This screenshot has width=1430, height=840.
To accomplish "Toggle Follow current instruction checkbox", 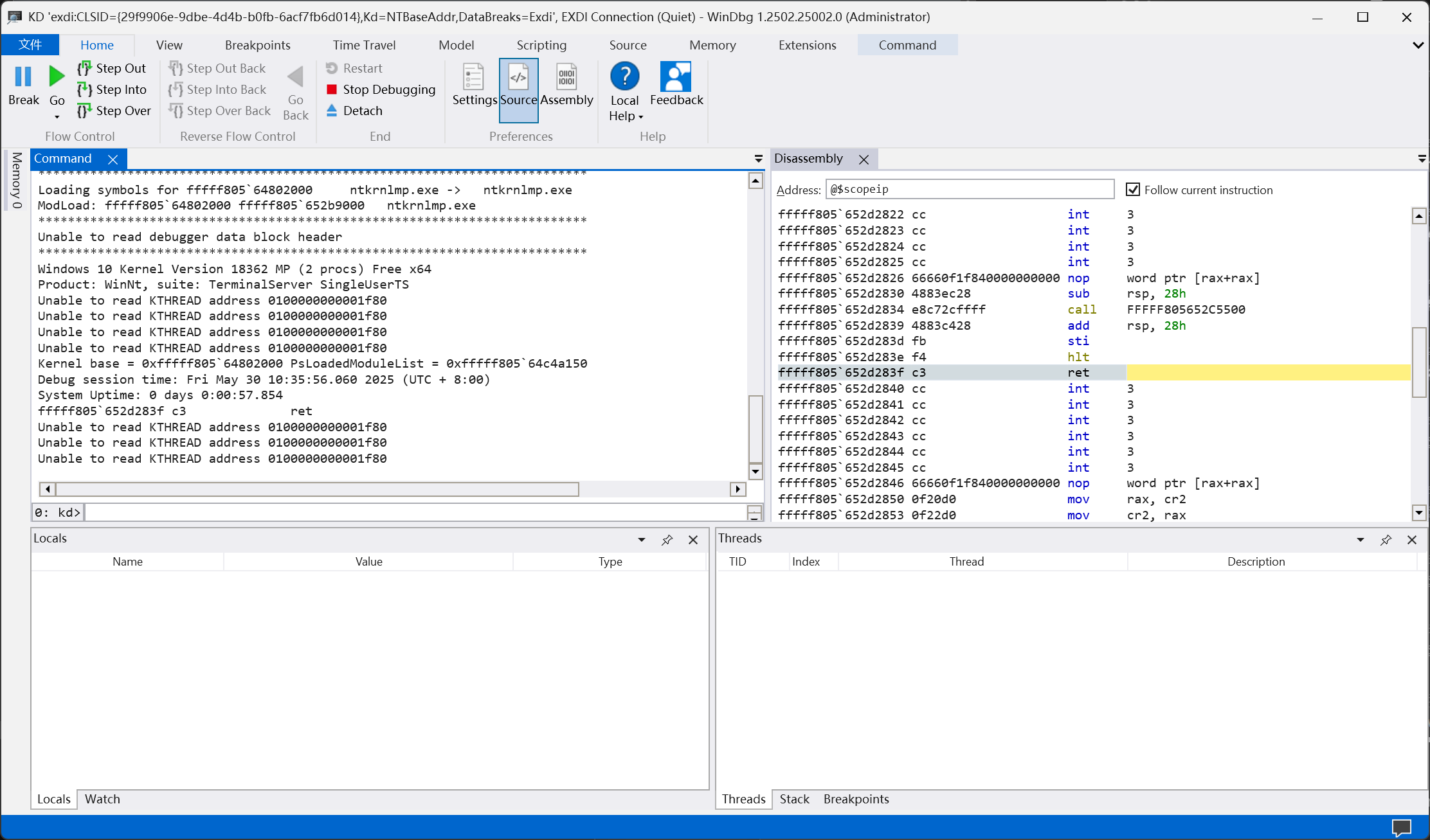I will pyautogui.click(x=1133, y=190).
